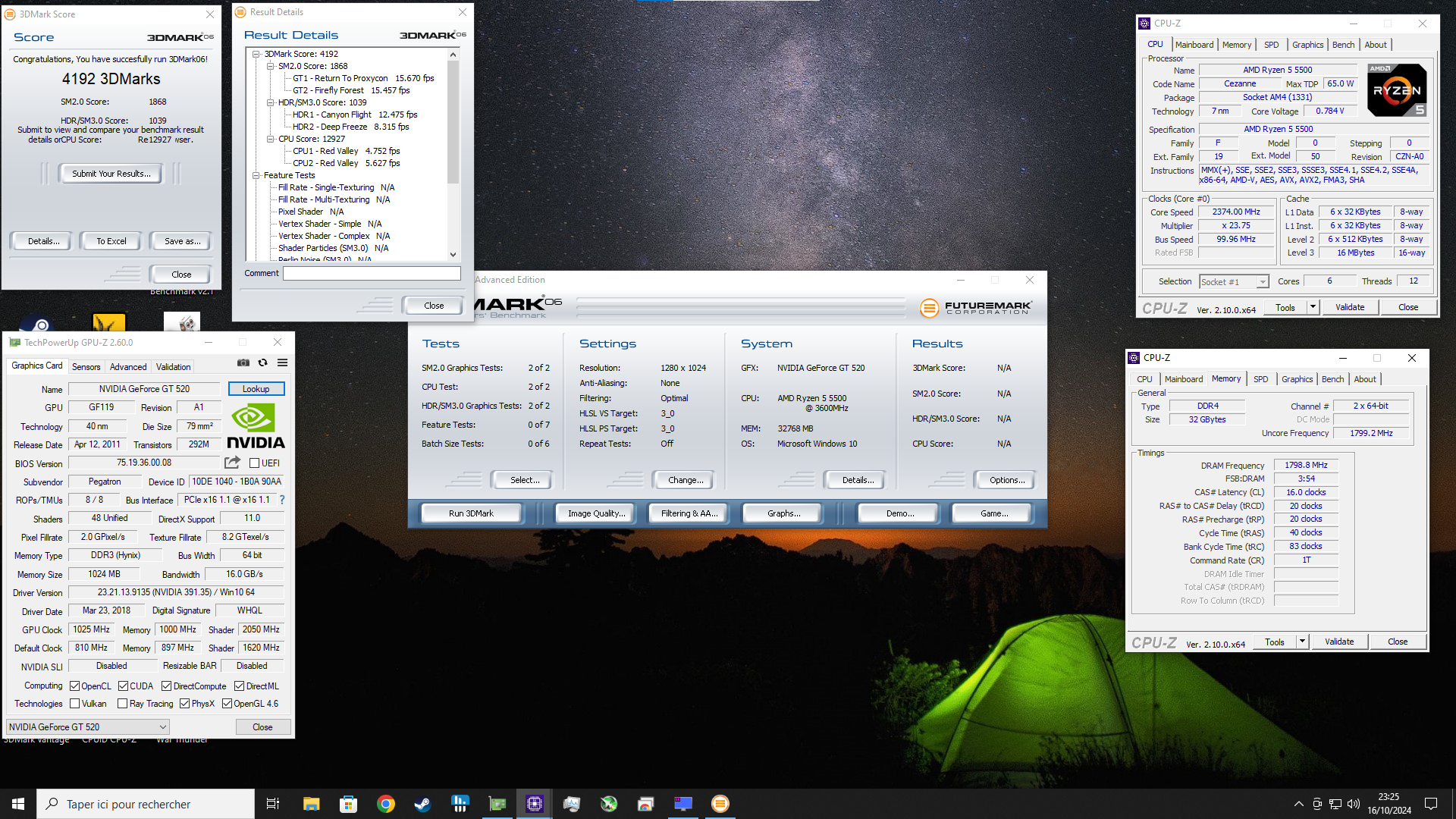Open Mainboard tab in top CPU-Z window

click(x=1194, y=45)
